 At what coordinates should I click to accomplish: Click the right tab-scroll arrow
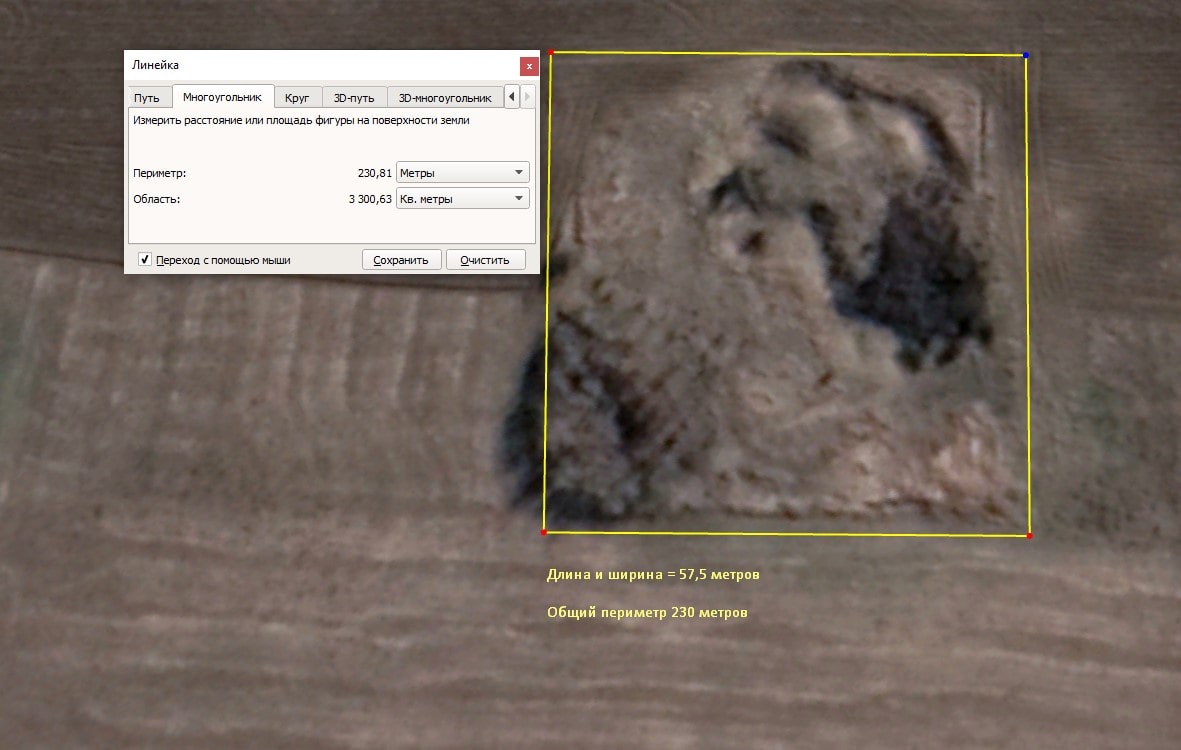[527, 97]
